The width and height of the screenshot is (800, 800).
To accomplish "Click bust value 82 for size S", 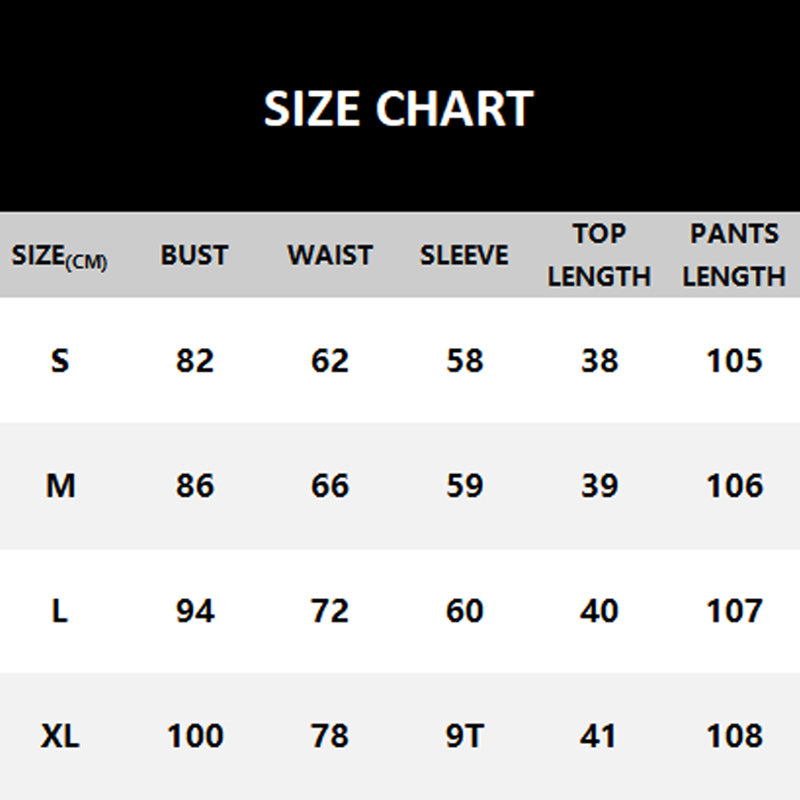I will click(x=195, y=360).
